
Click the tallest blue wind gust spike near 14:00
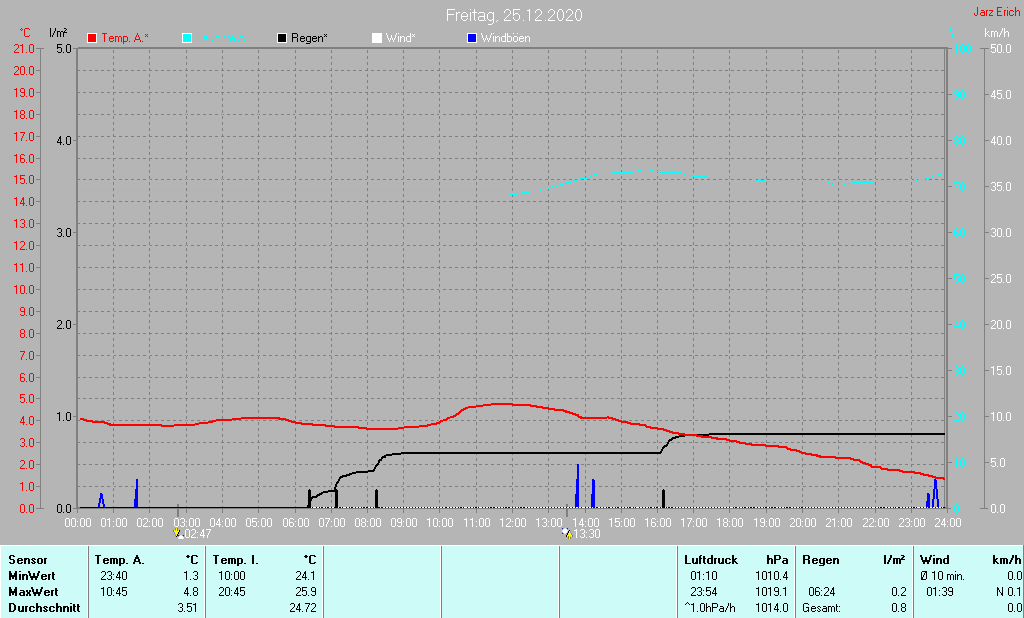[577, 486]
